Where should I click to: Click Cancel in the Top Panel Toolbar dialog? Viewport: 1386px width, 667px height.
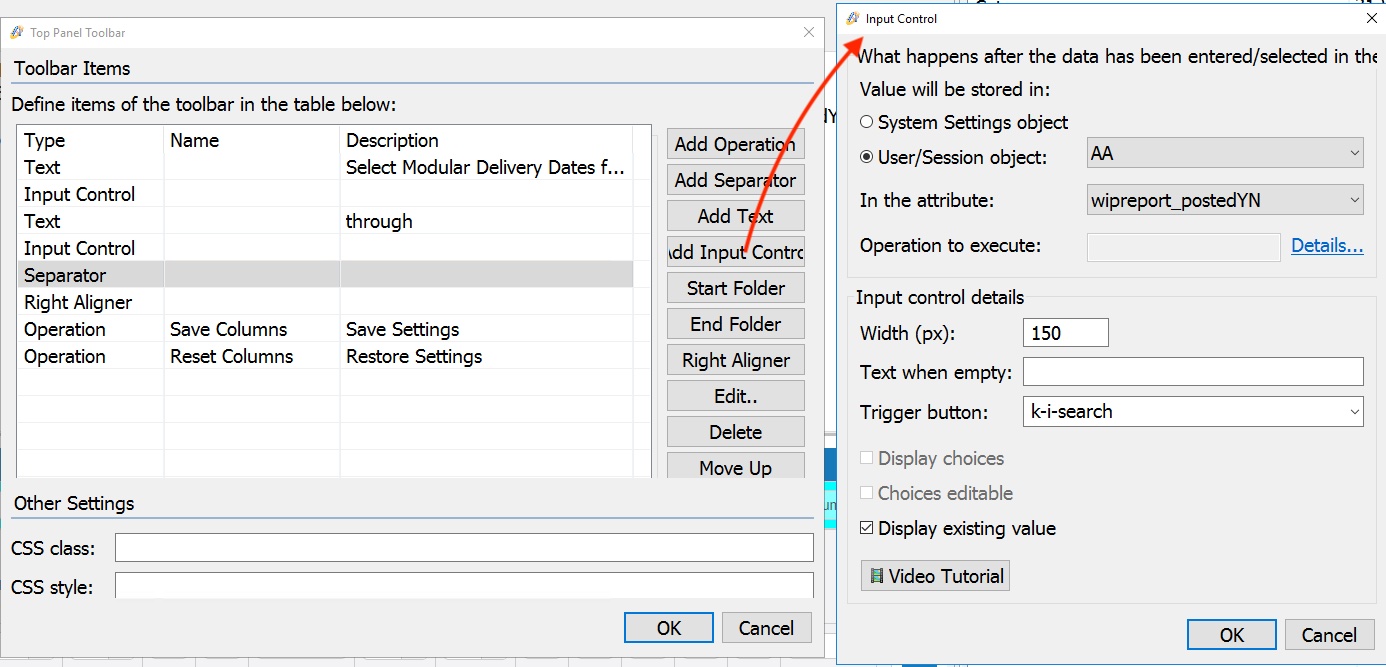tap(766, 628)
